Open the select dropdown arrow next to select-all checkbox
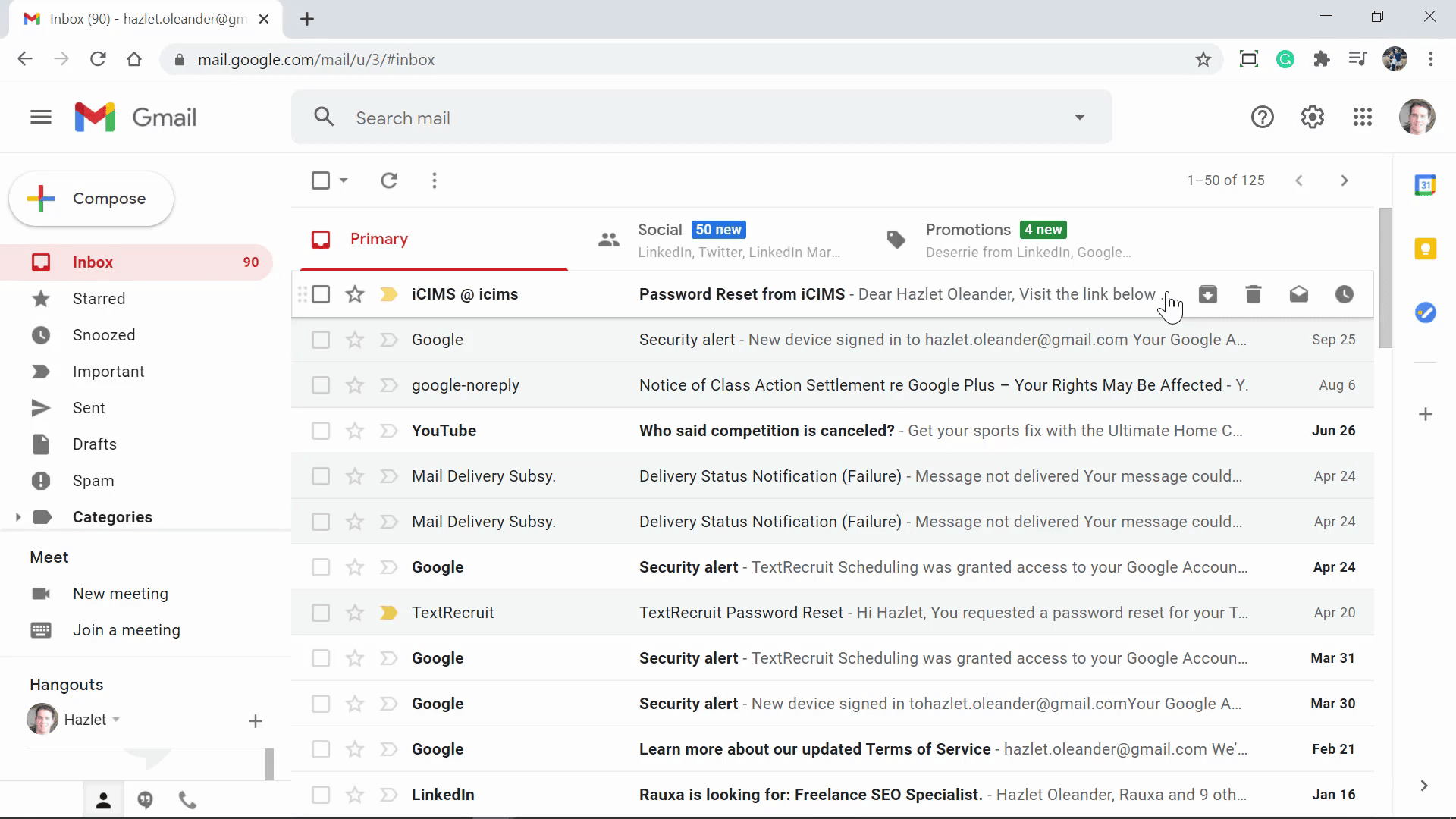The image size is (1456, 819). tap(344, 180)
